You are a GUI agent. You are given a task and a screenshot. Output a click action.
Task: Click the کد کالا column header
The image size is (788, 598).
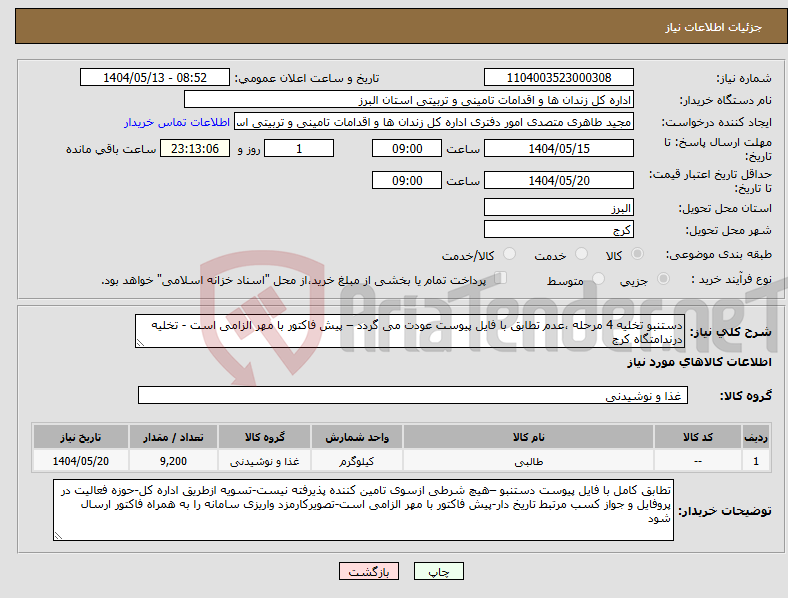[x=698, y=437]
